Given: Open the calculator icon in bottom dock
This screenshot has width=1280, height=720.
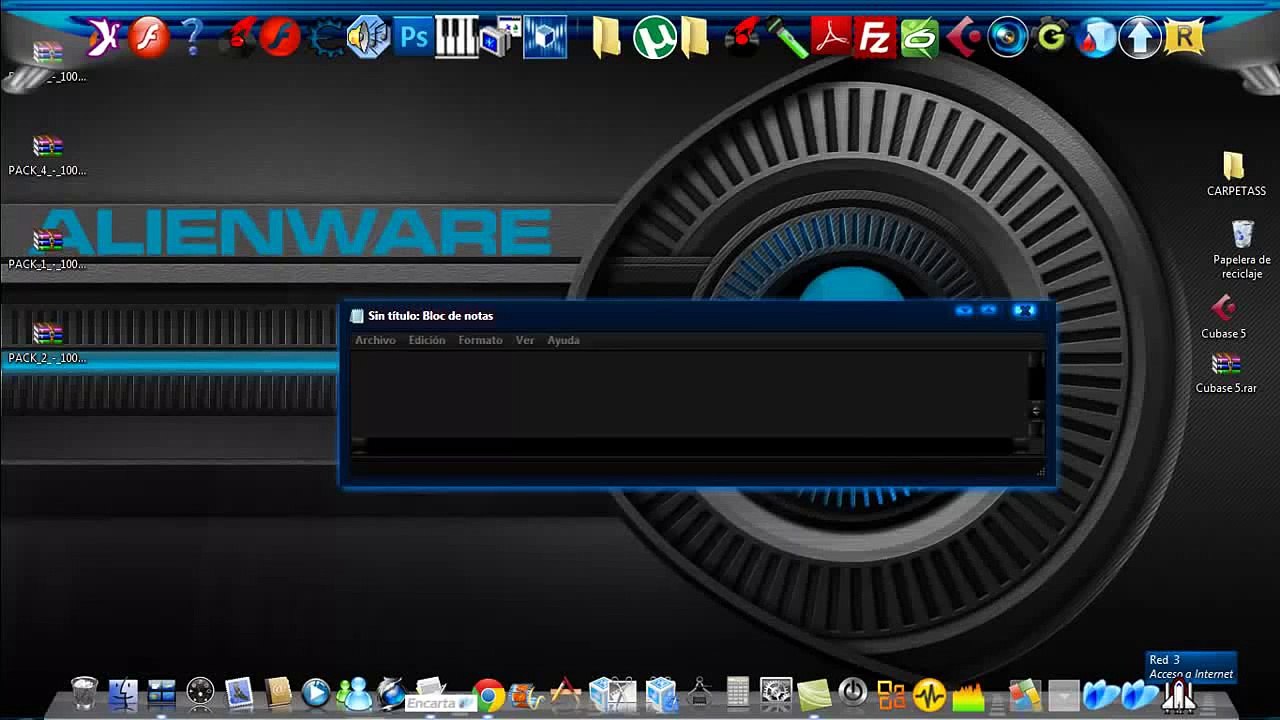Looking at the screenshot, I should click(x=737, y=693).
